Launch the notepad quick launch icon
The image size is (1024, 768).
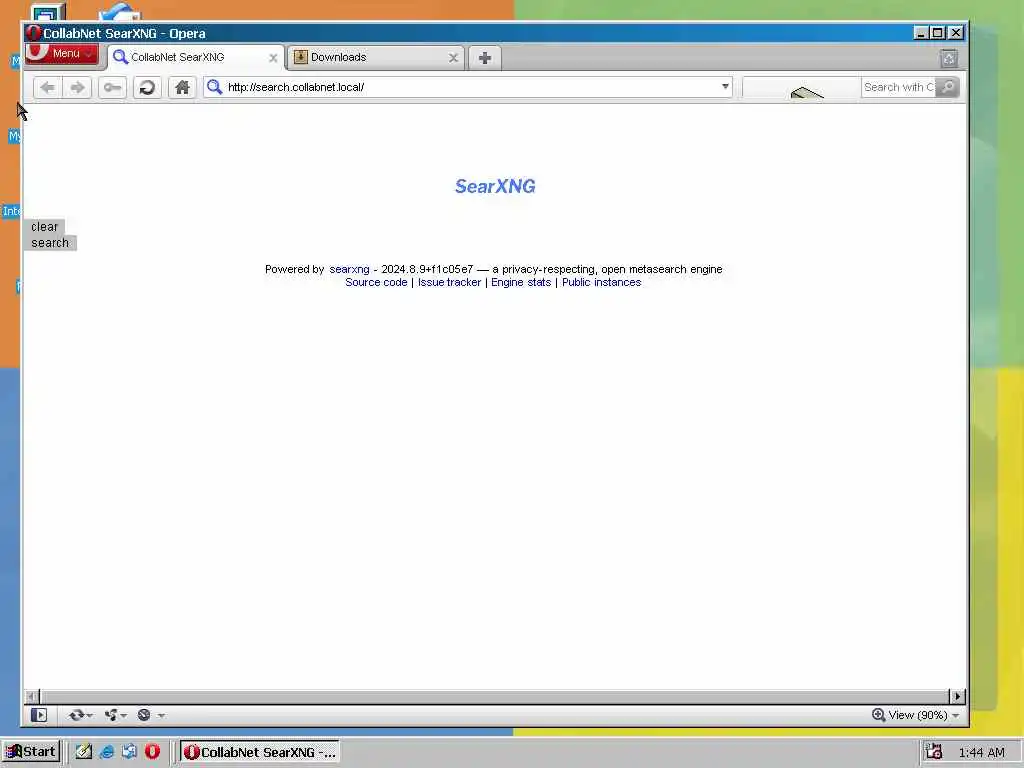click(84, 752)
